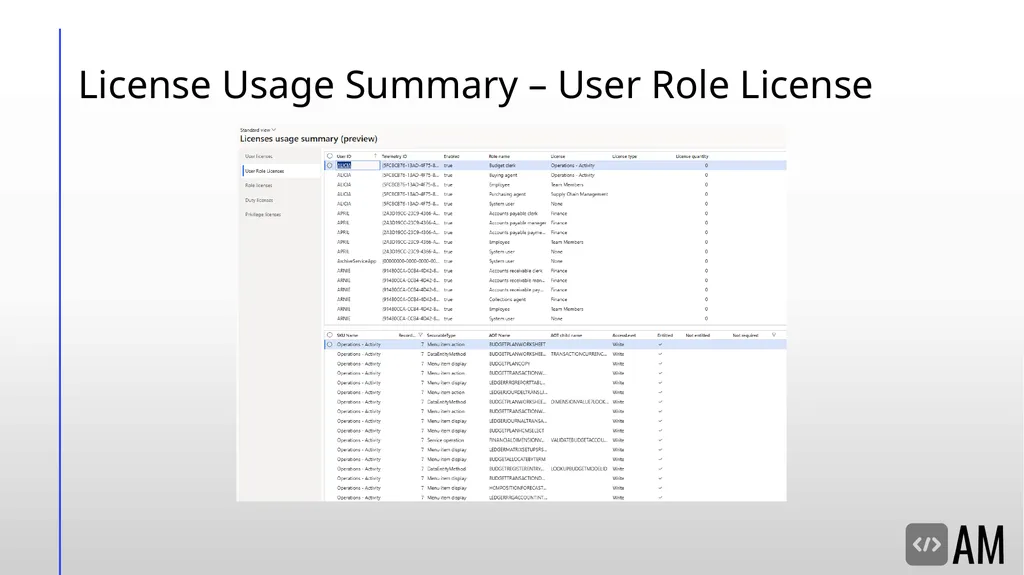Click the Role name column header

tap(499, 156)
